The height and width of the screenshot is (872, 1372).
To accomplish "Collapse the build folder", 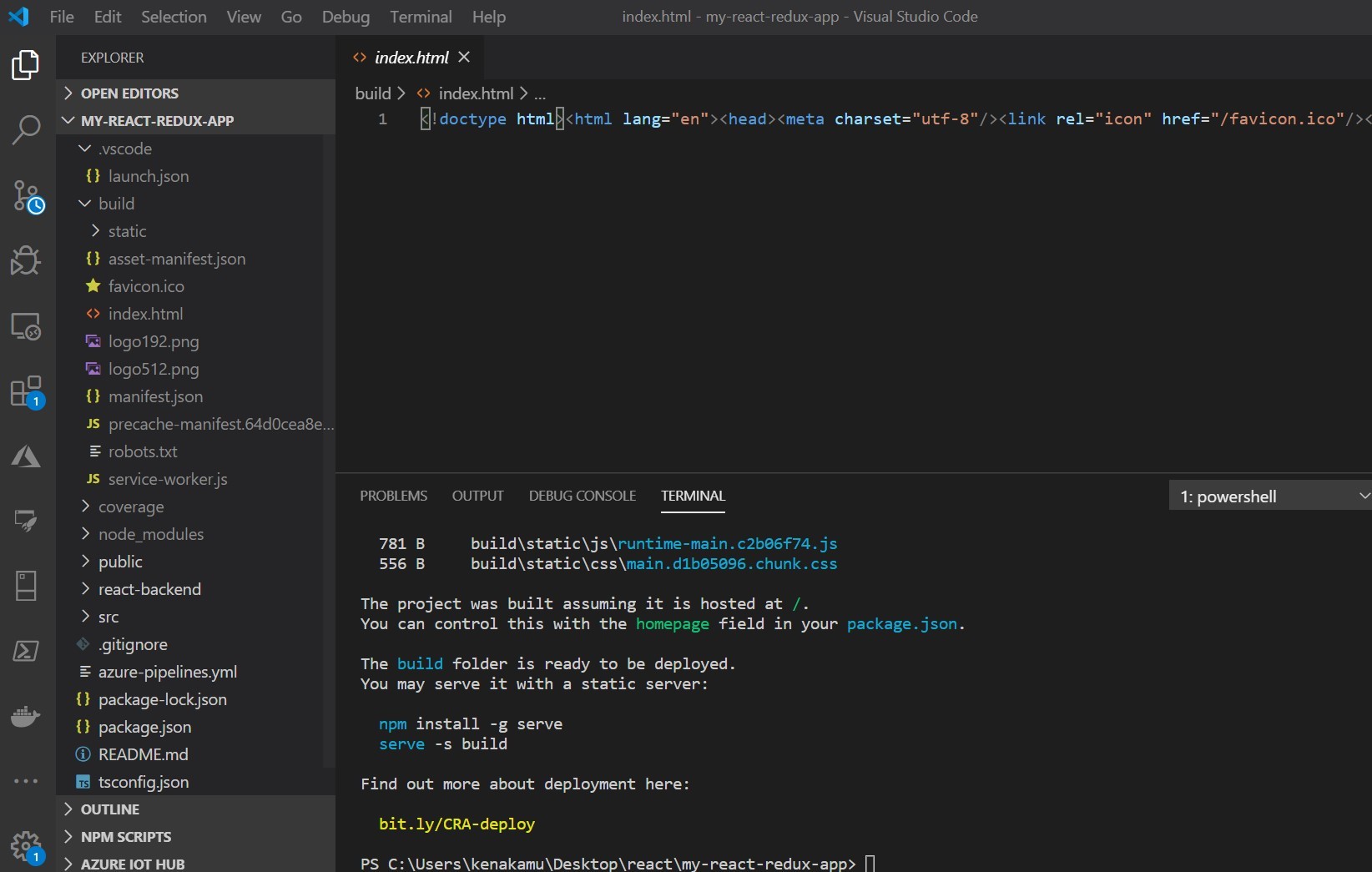I will tap(116, 204).
